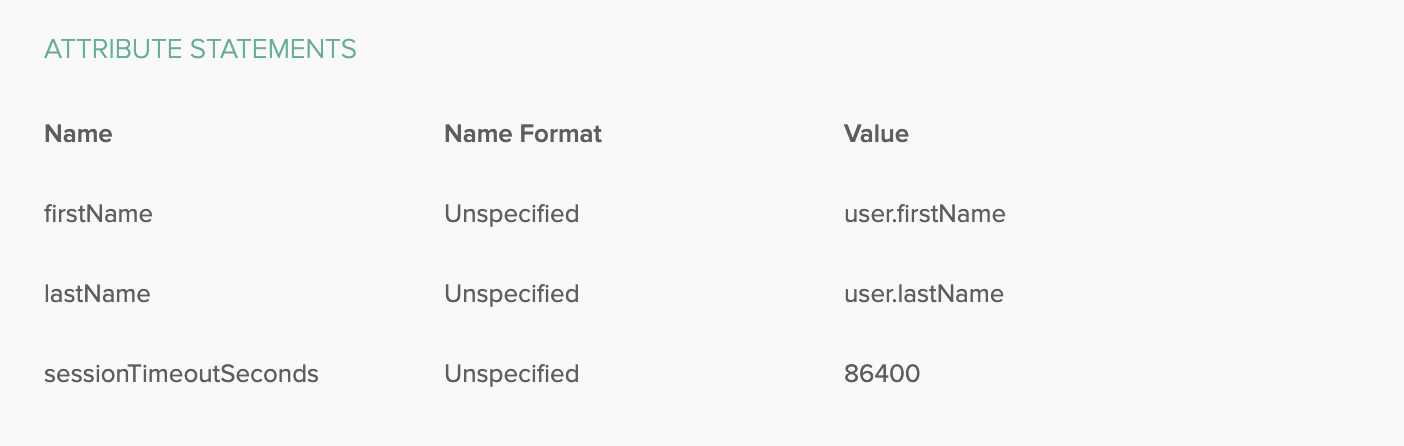The image size is (1404, 446).
Task: Click the ATTRIBUTE STATEMENTS heading
Action: pos(200,49)
